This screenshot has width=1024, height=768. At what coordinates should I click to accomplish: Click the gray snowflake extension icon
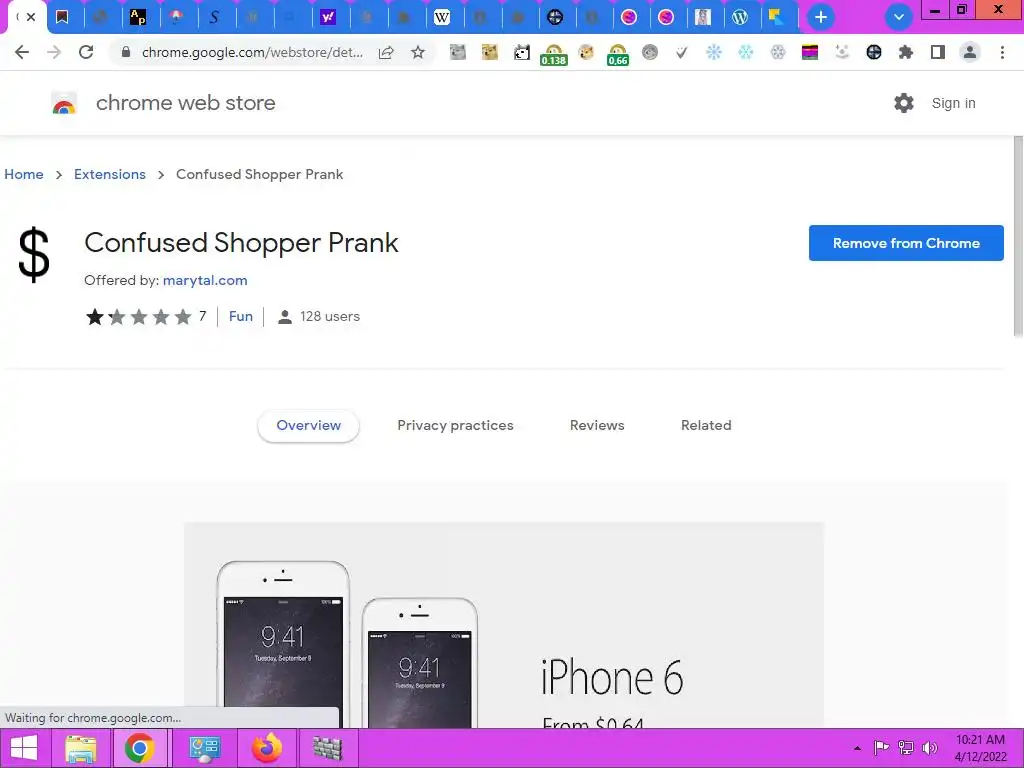tap(777, 52)
